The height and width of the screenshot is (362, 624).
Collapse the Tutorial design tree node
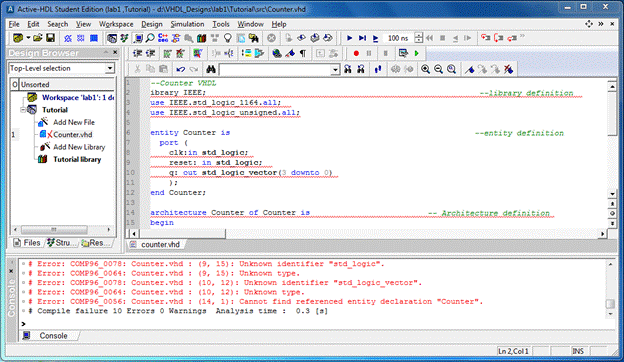click(23, 110)
